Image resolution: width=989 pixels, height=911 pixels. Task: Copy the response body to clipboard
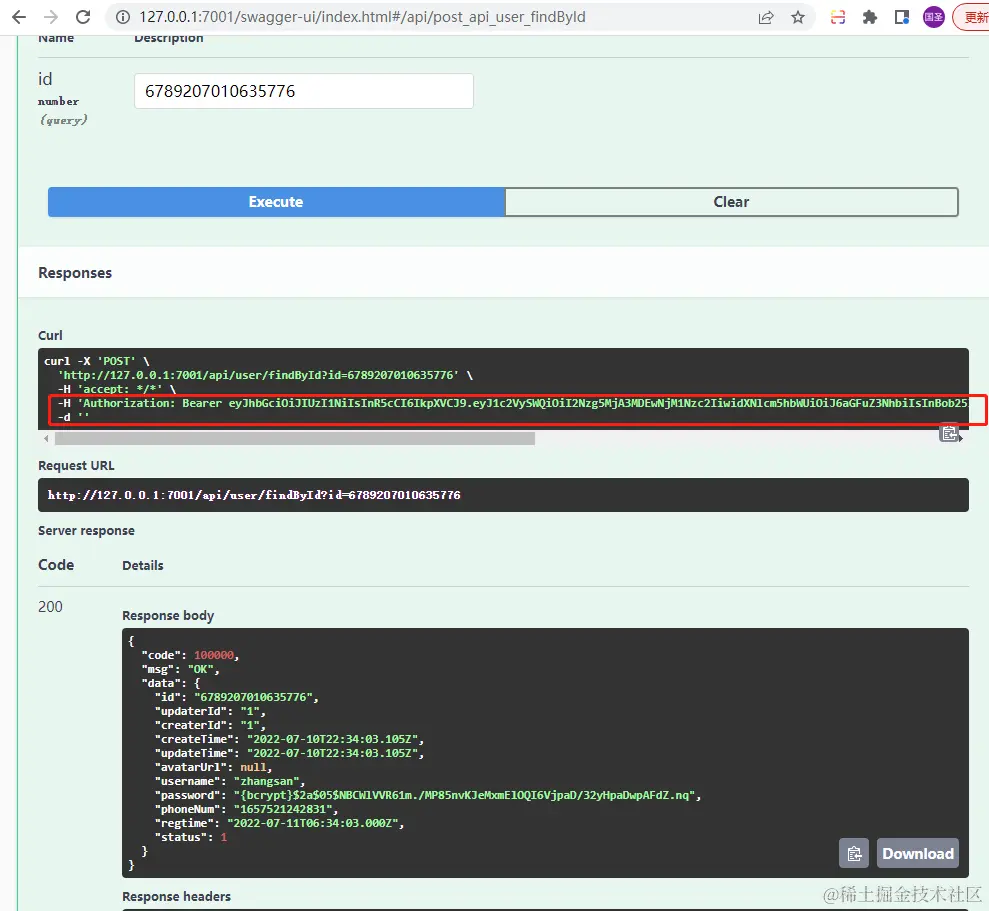pos(854,854)
